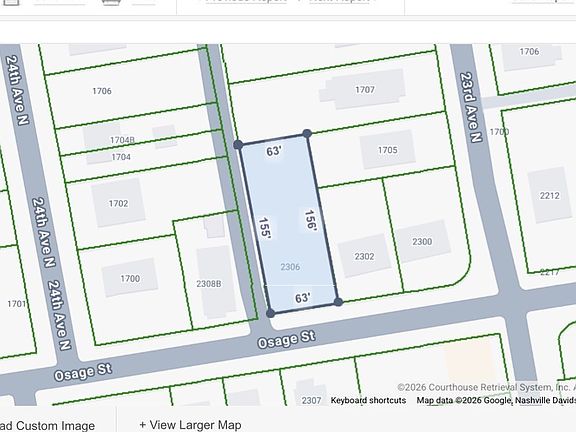Select the 1701 parcel label
The height and width of the screenshot is (432, 576).
click(17, 304)
